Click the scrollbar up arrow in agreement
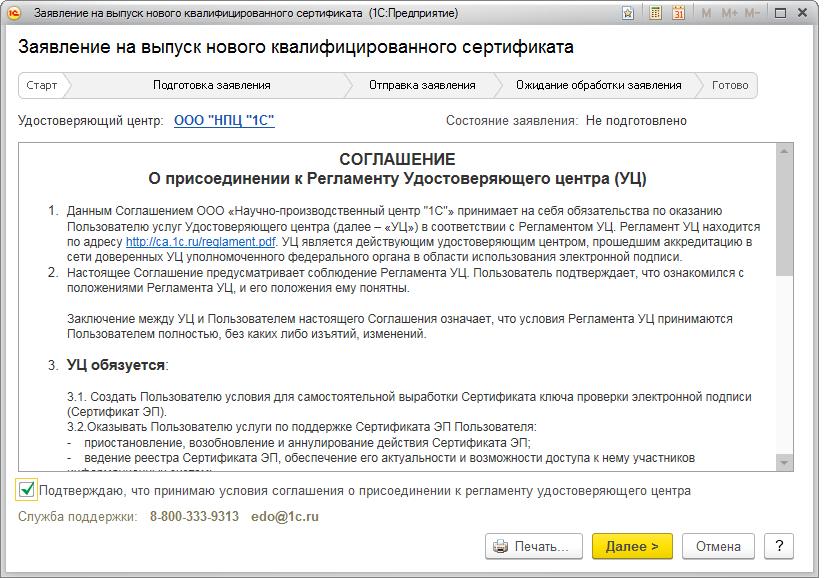This screenshot has height=578, width=833. [784, 151]
